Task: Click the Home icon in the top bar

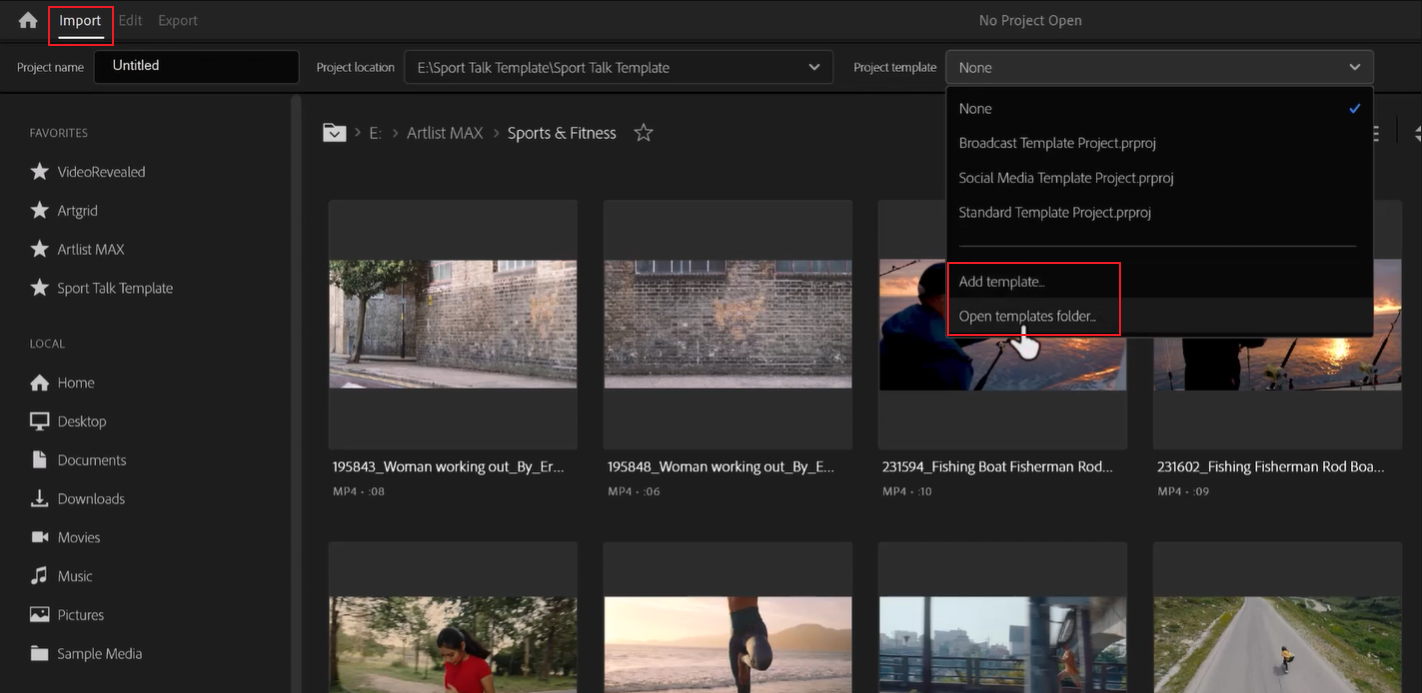Action: pyautogui.click(x=26, y=19)
